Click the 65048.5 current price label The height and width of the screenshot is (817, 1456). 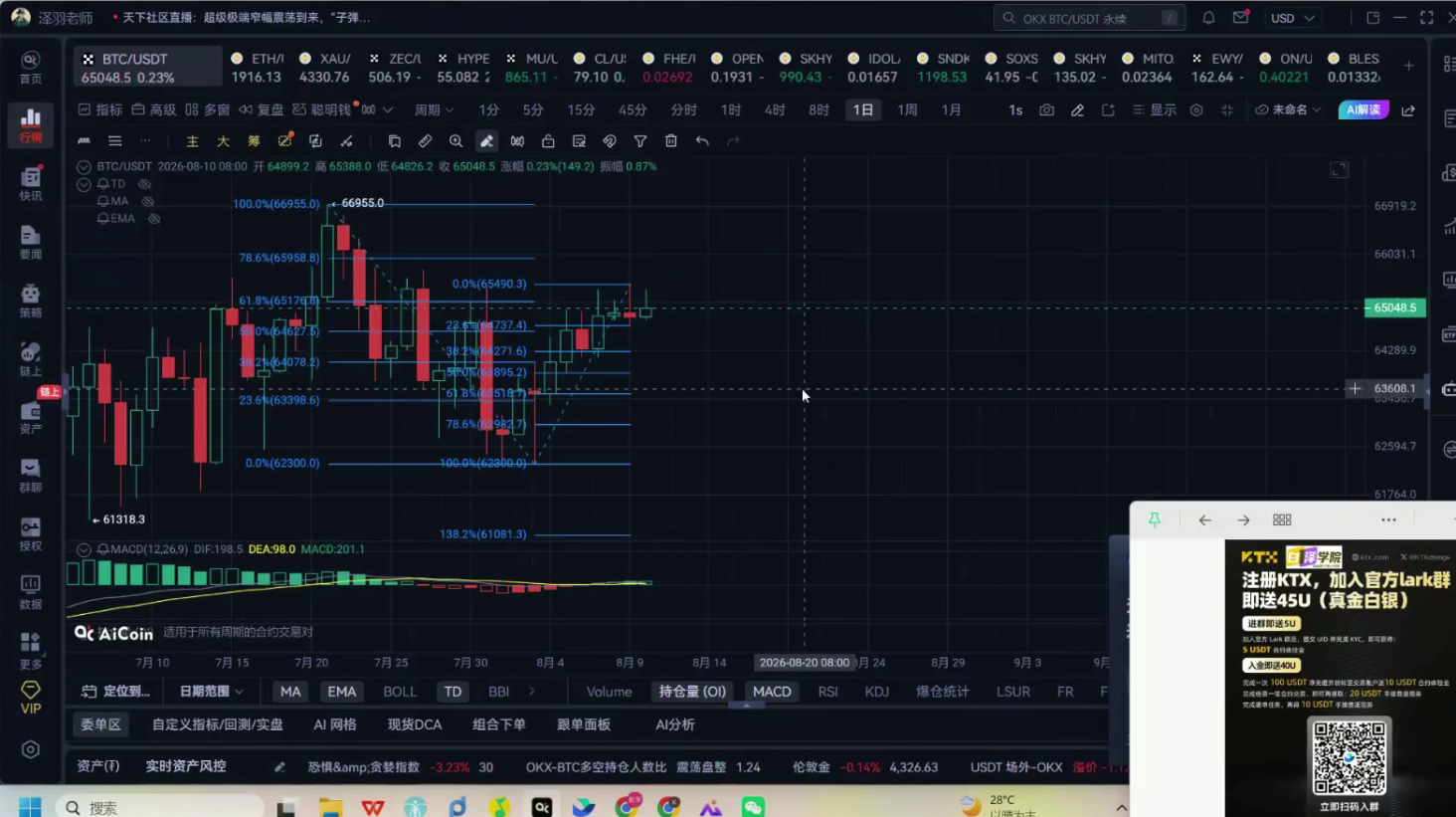pyautogui.click(x=1394, y=308)
